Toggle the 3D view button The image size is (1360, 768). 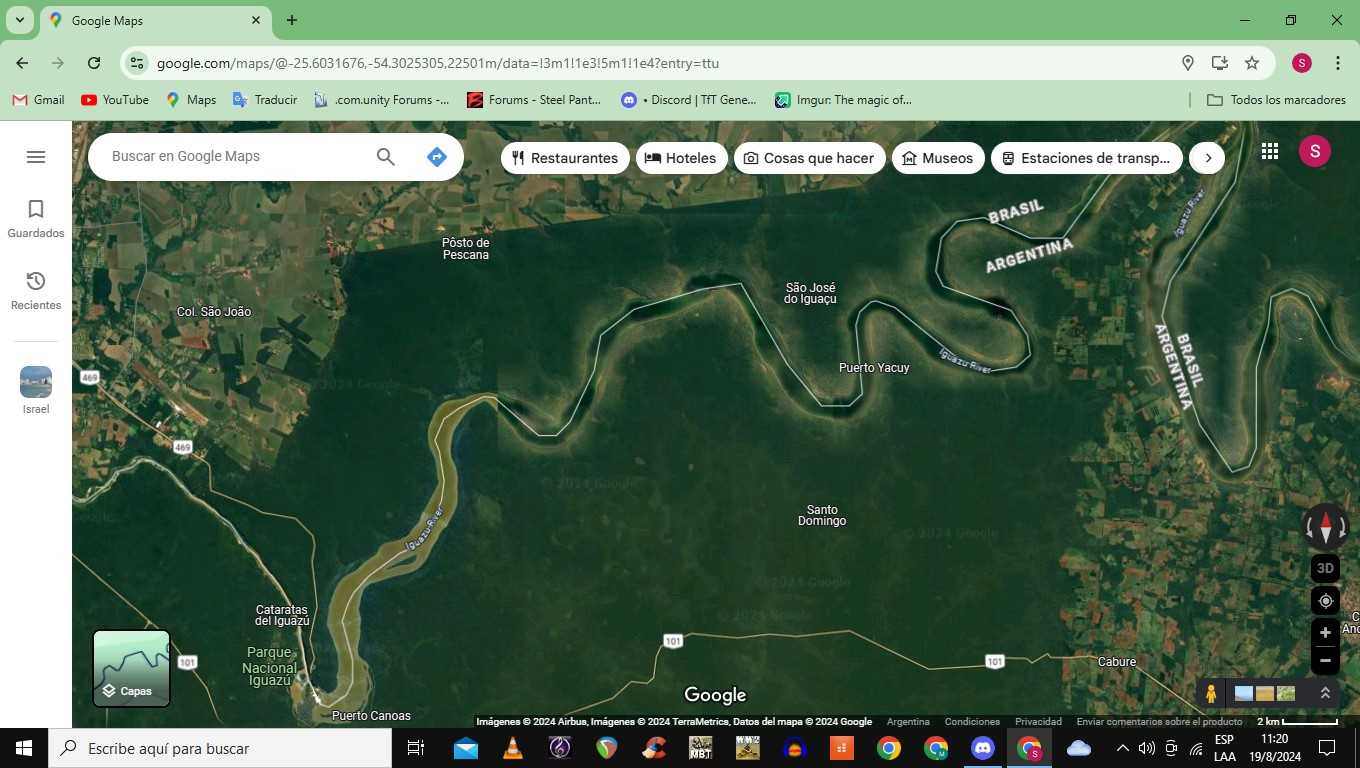click(1325, 568)
